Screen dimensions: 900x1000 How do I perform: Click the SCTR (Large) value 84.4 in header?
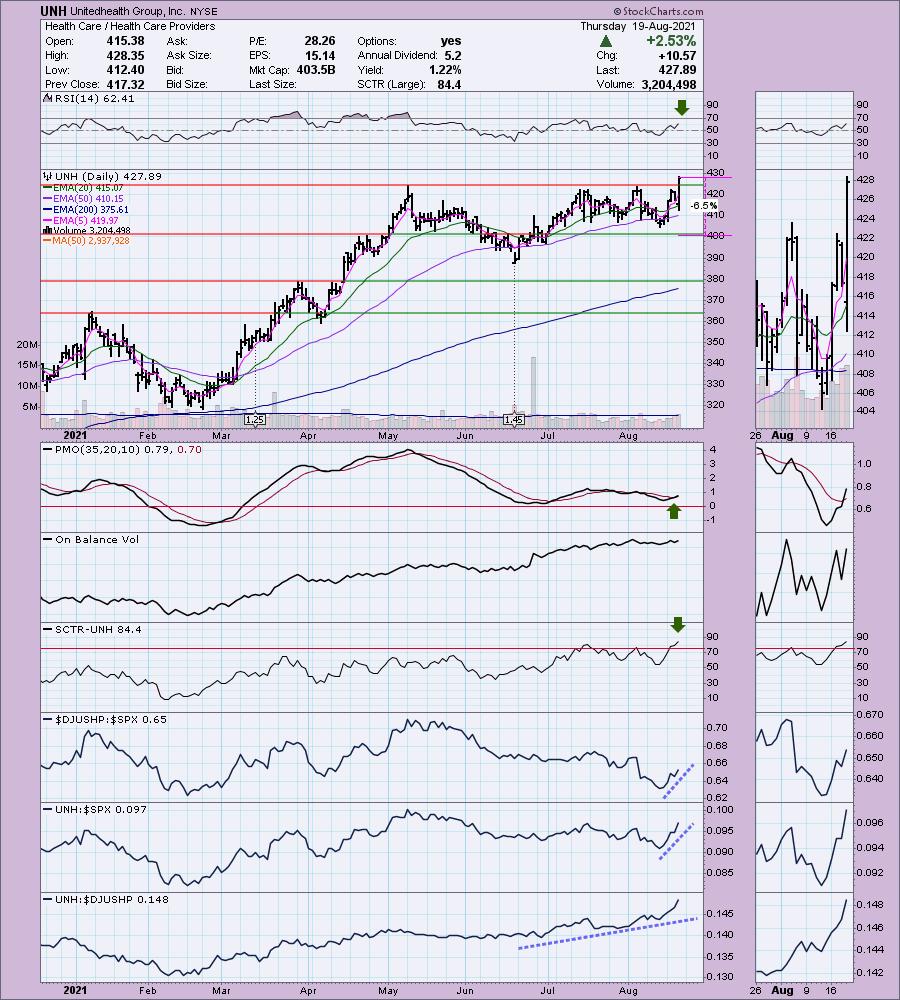point(449,84)
